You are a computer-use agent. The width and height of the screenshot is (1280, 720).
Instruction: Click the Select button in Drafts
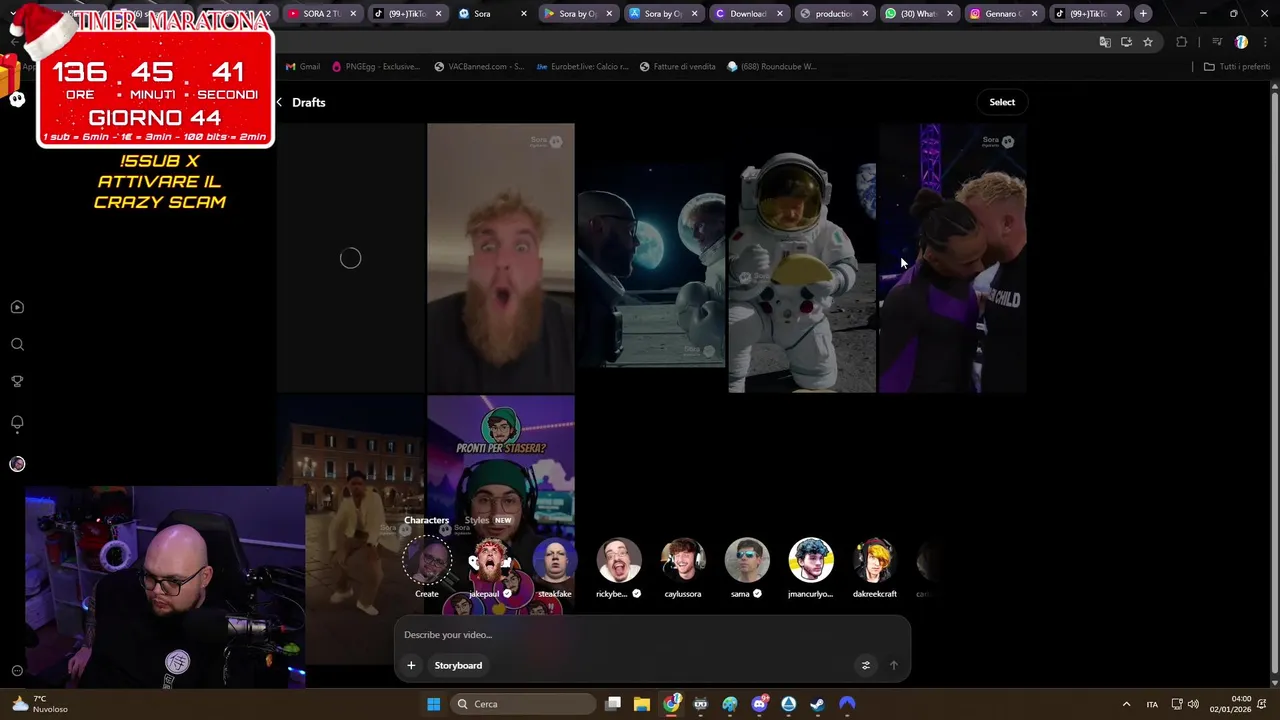click(1001, 102)
